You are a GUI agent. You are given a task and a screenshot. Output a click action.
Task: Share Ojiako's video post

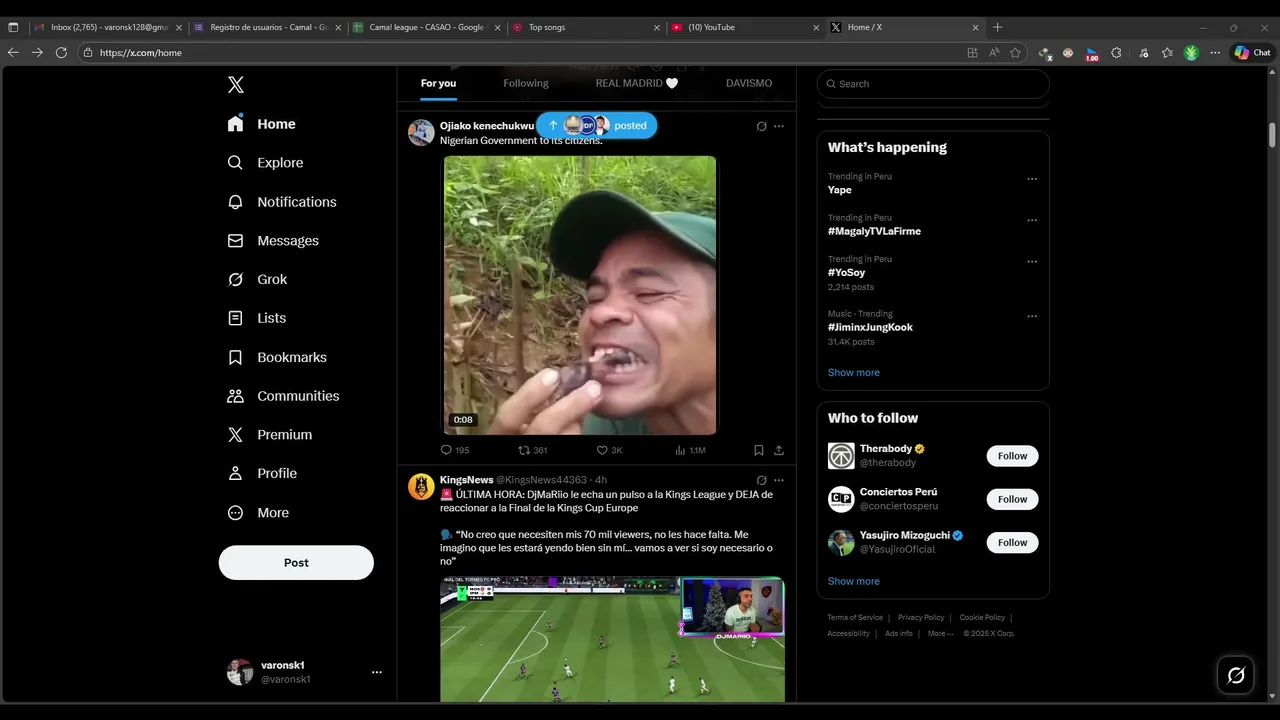[x=779, y=451]
